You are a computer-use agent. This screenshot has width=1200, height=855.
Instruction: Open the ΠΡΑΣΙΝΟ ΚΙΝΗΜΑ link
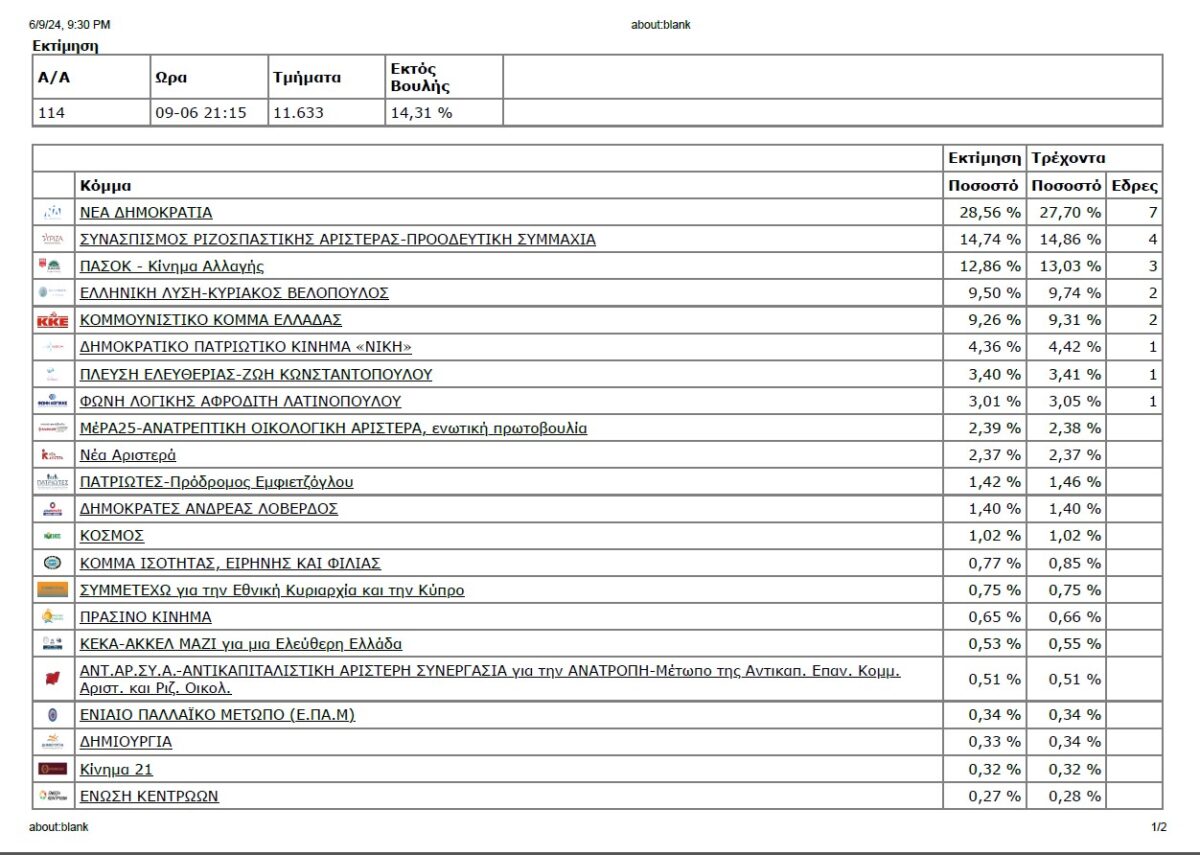(146, 618)
